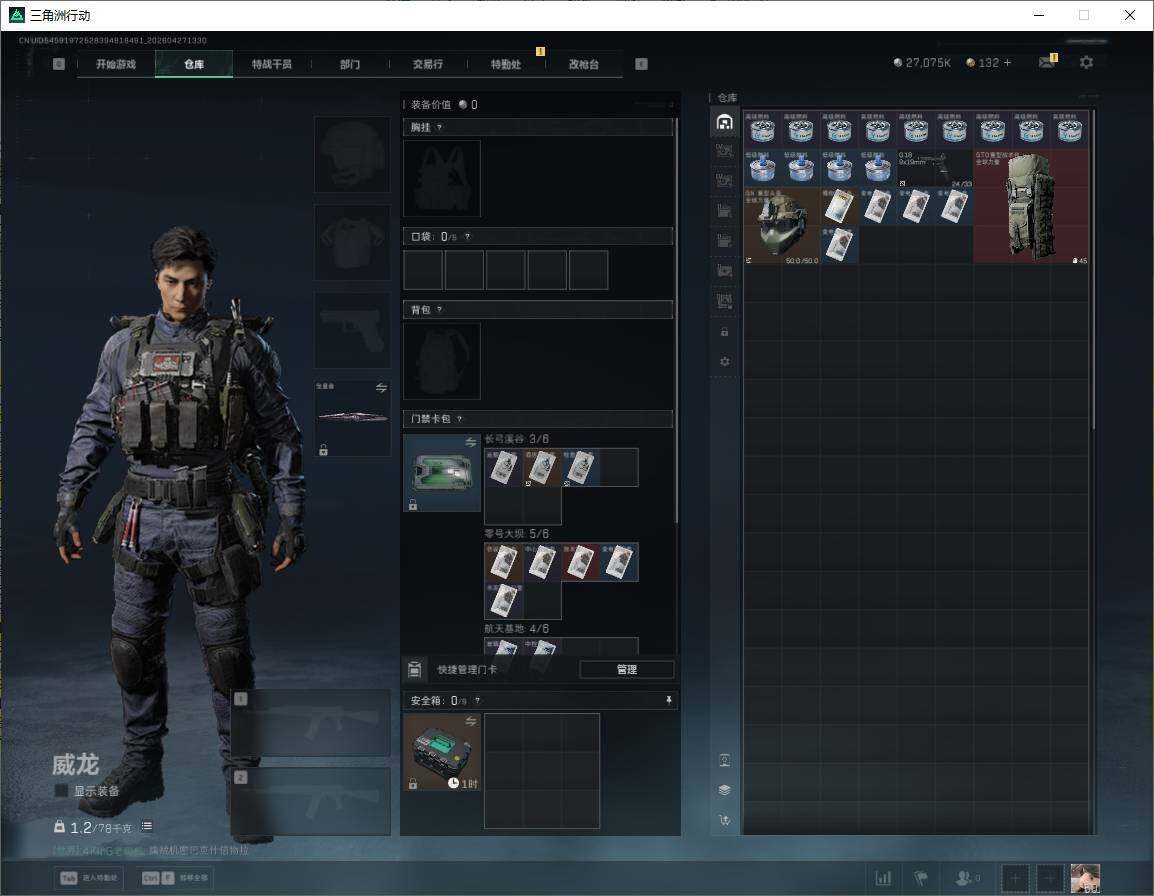The width and height of the screenshot is (1154, 896).
Task: Click the stacked layers icon beside the stash
Action: (724, 790)
